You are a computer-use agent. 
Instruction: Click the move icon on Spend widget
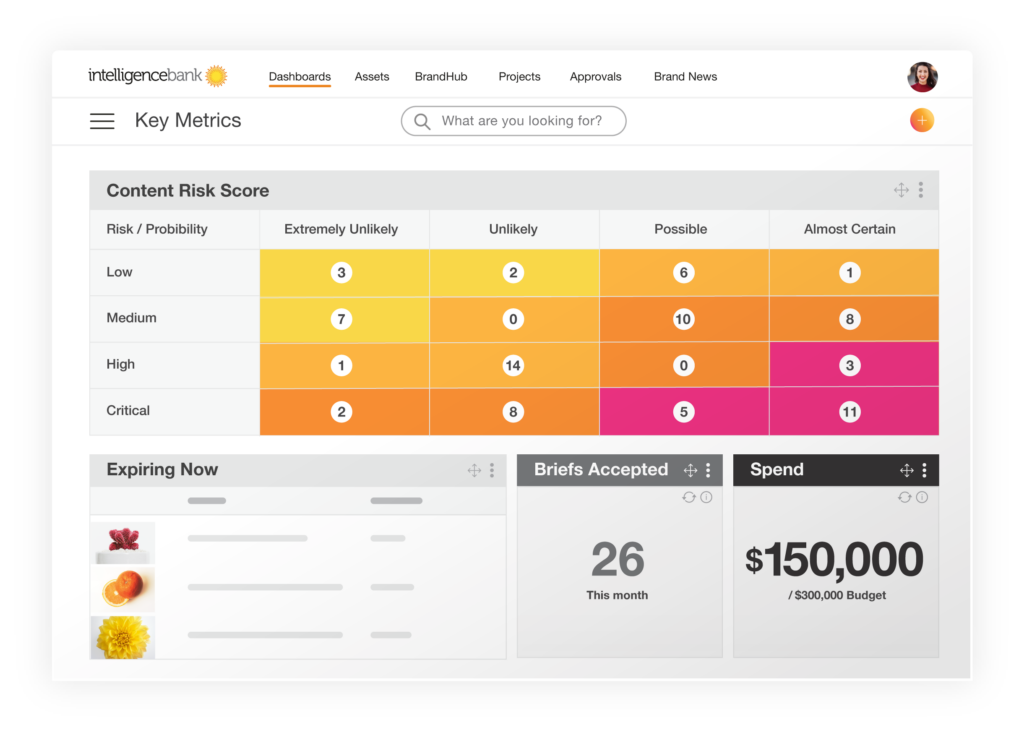coord(906,470)
